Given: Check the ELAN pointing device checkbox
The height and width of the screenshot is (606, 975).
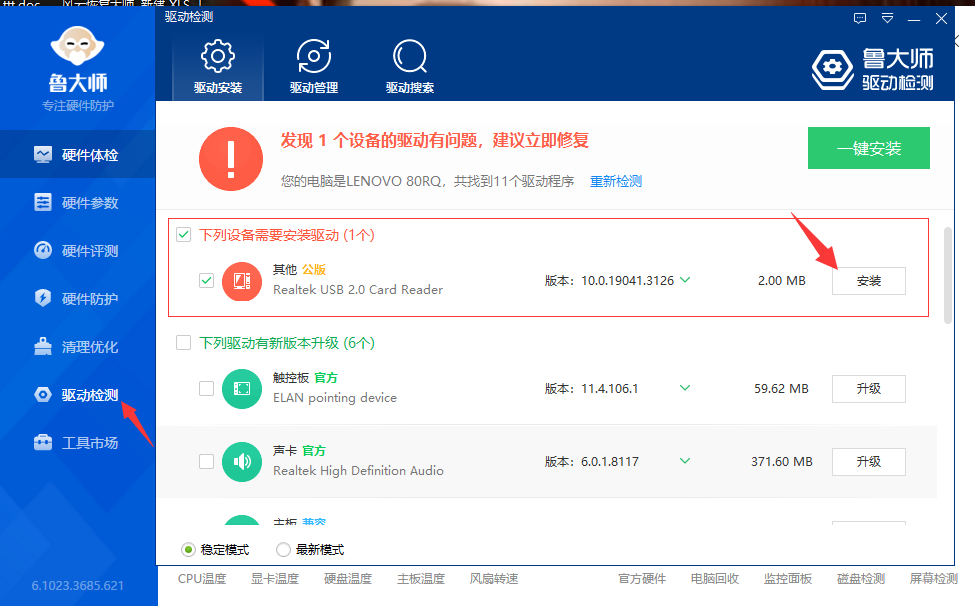Looking at the screenshot, I should (x=206, y=388).
